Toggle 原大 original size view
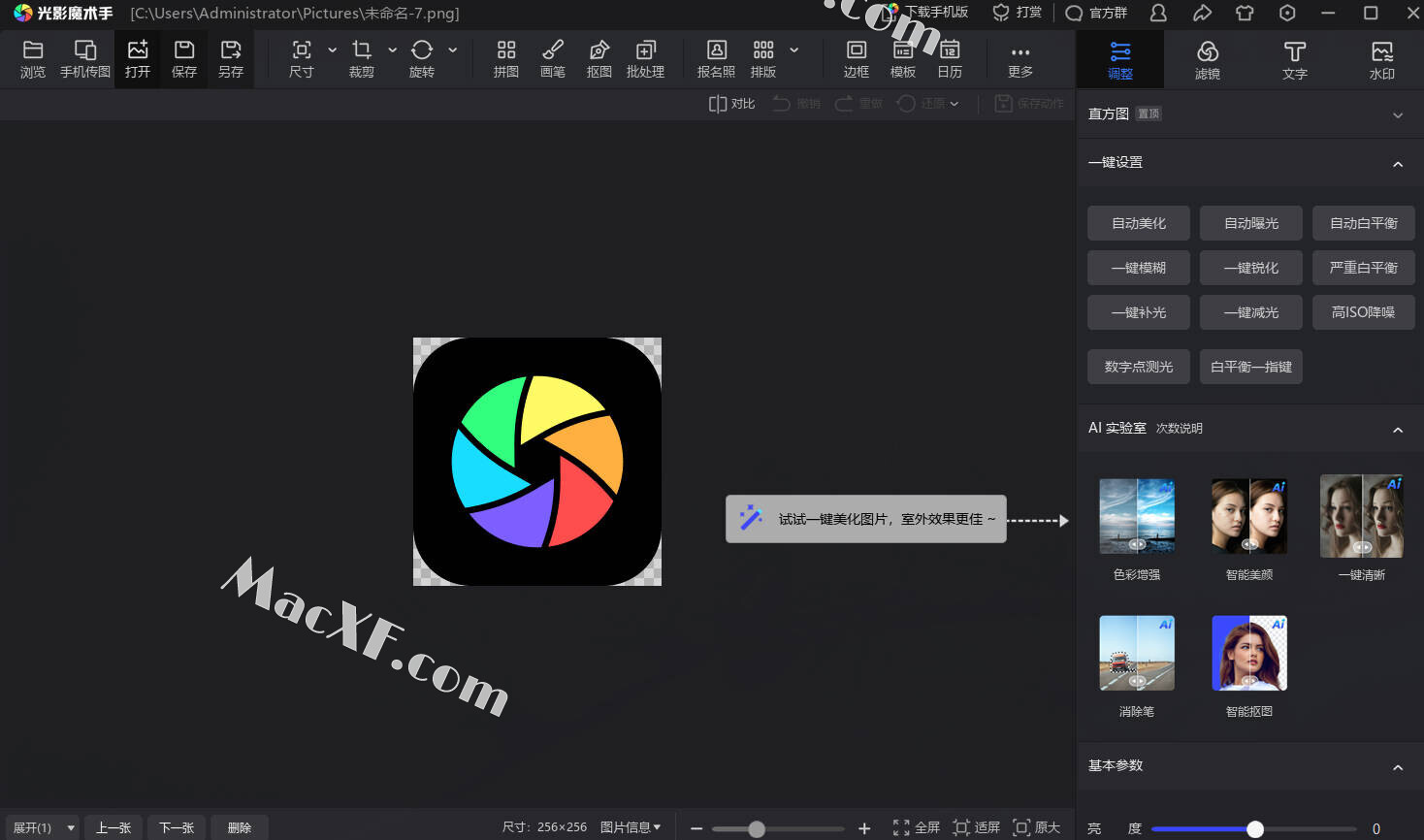The height and width of the screenshot is (840, 1424). pos(1036,827)
